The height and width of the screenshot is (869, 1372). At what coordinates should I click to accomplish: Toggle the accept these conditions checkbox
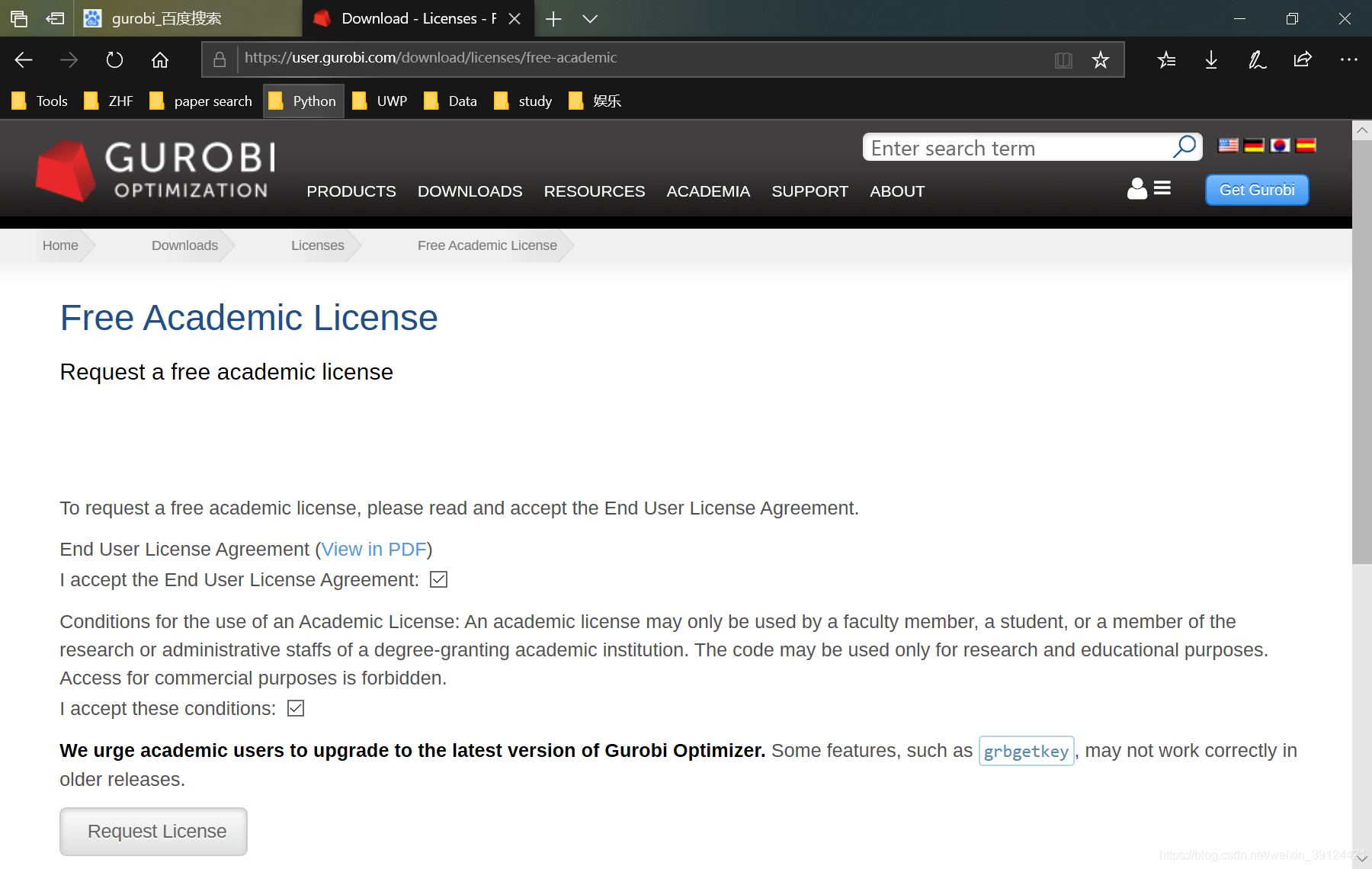(296, 709)
